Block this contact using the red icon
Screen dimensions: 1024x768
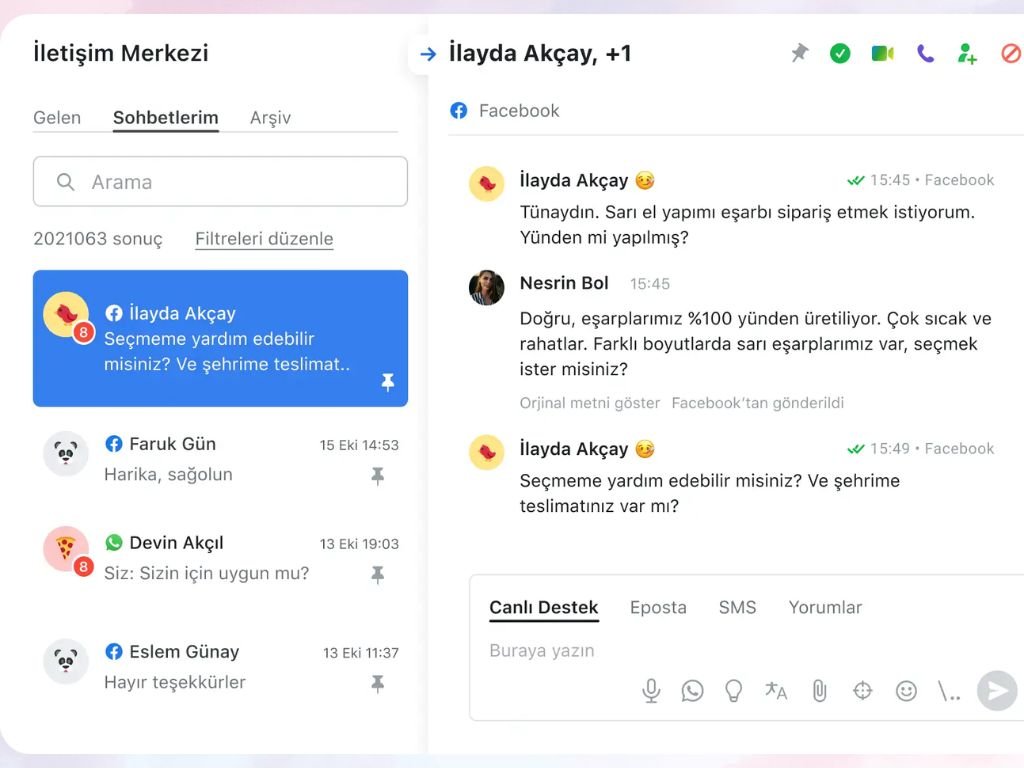1011,53
